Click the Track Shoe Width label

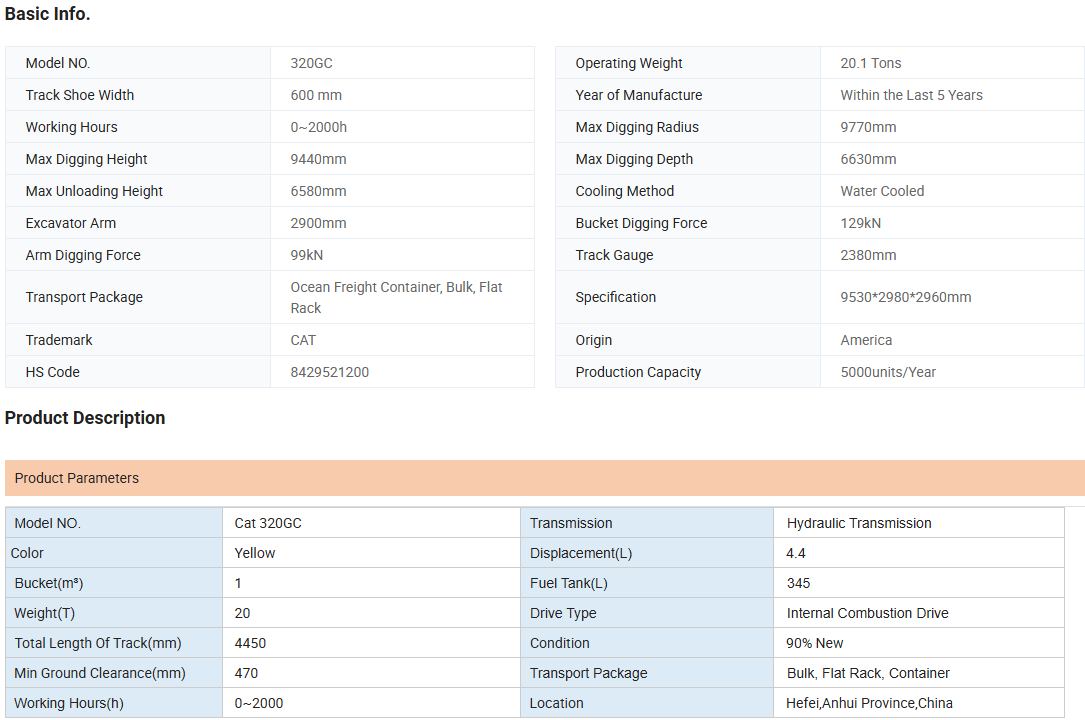(80, 95)
